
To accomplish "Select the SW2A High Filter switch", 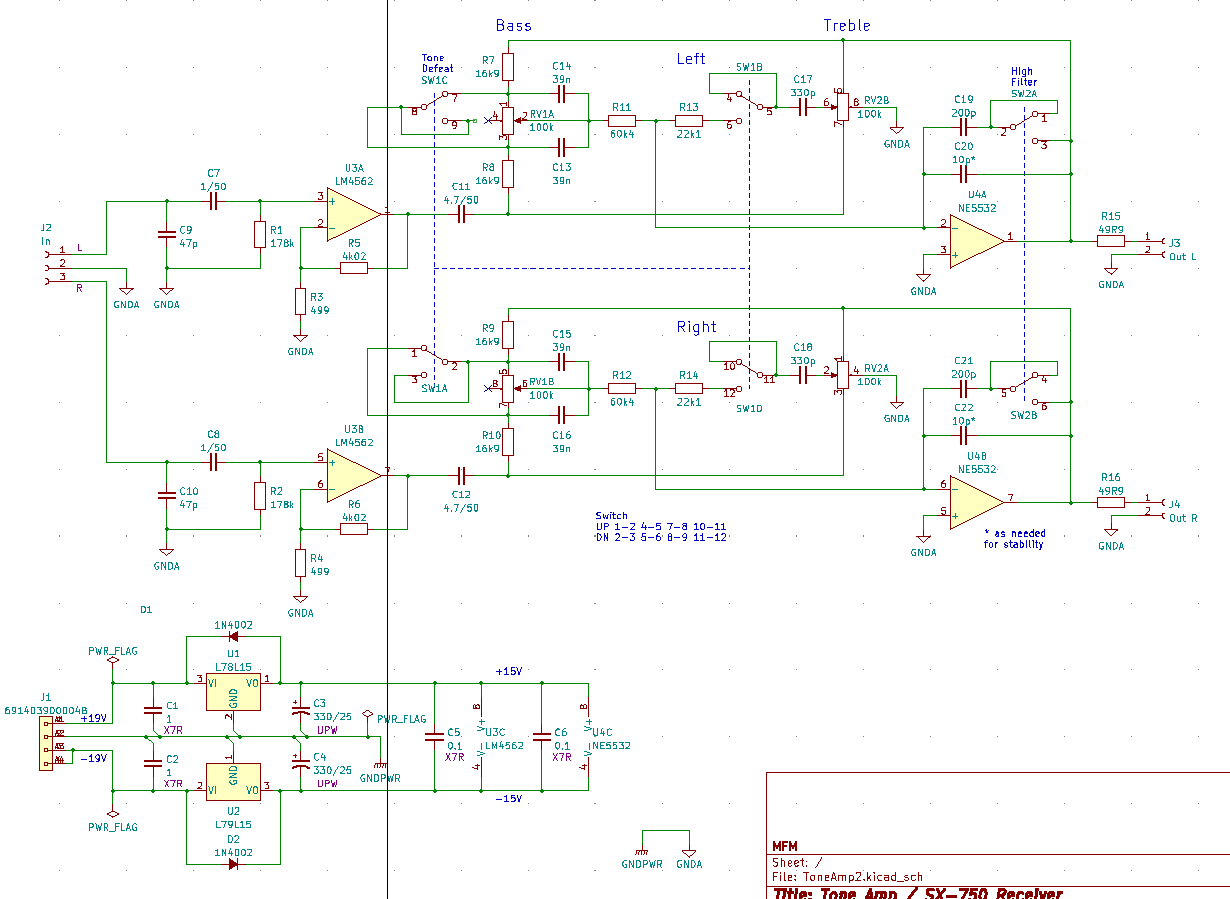I will (1025, 129).
